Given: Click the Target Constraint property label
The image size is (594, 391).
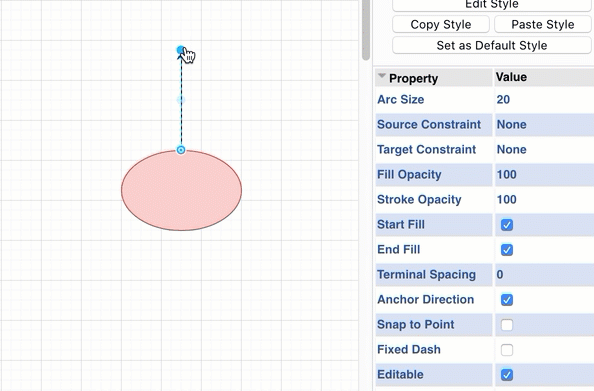Looking at the screenshot, I should click(x=426, y=150).
